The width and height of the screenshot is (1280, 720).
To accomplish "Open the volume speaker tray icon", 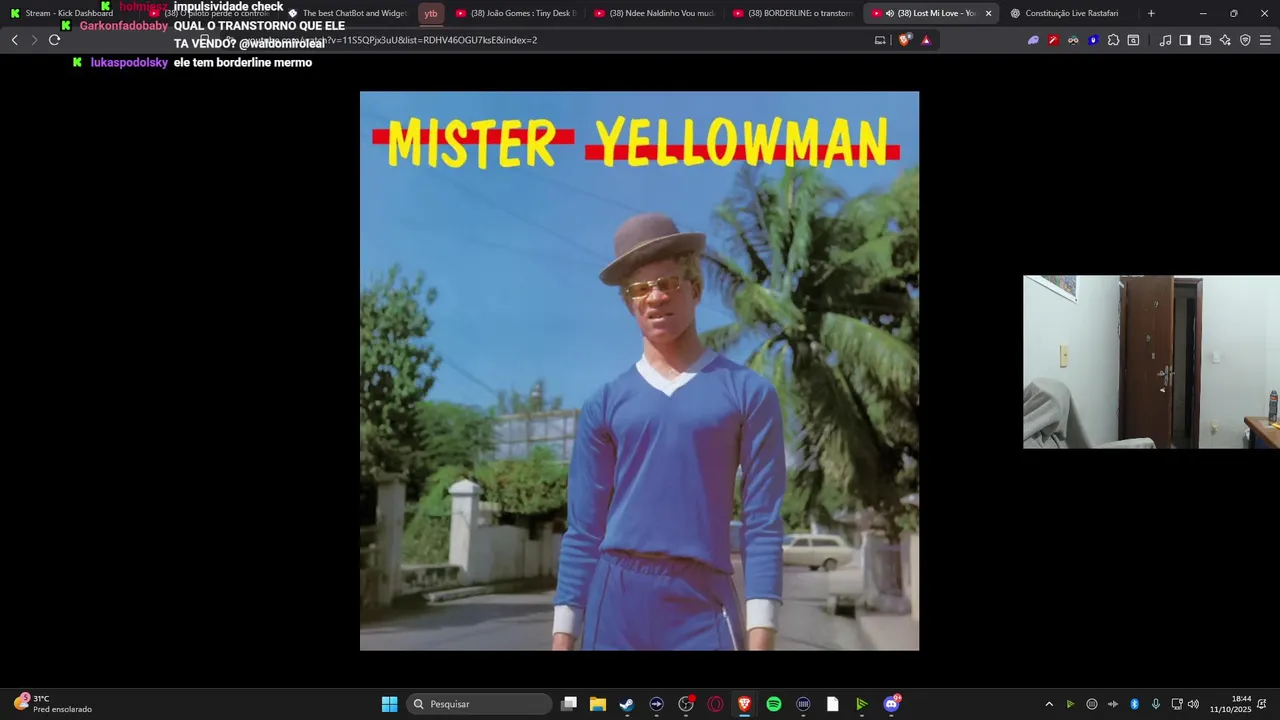I will (1193, 704).
